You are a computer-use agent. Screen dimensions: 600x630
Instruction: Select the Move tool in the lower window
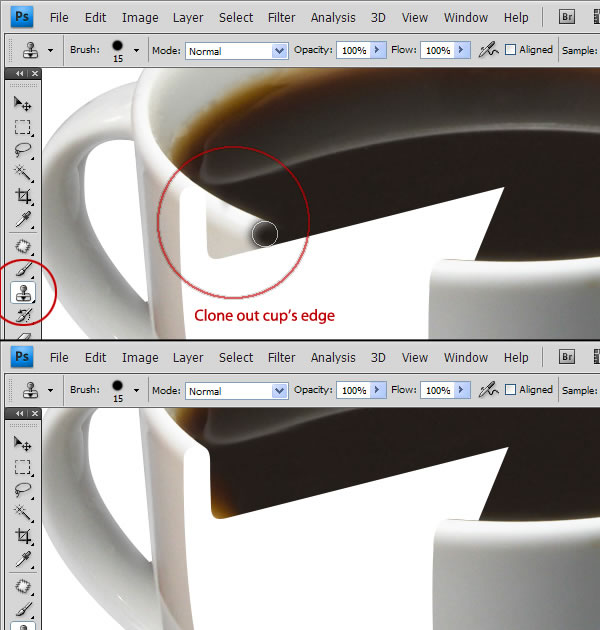[x=23, y=444]
